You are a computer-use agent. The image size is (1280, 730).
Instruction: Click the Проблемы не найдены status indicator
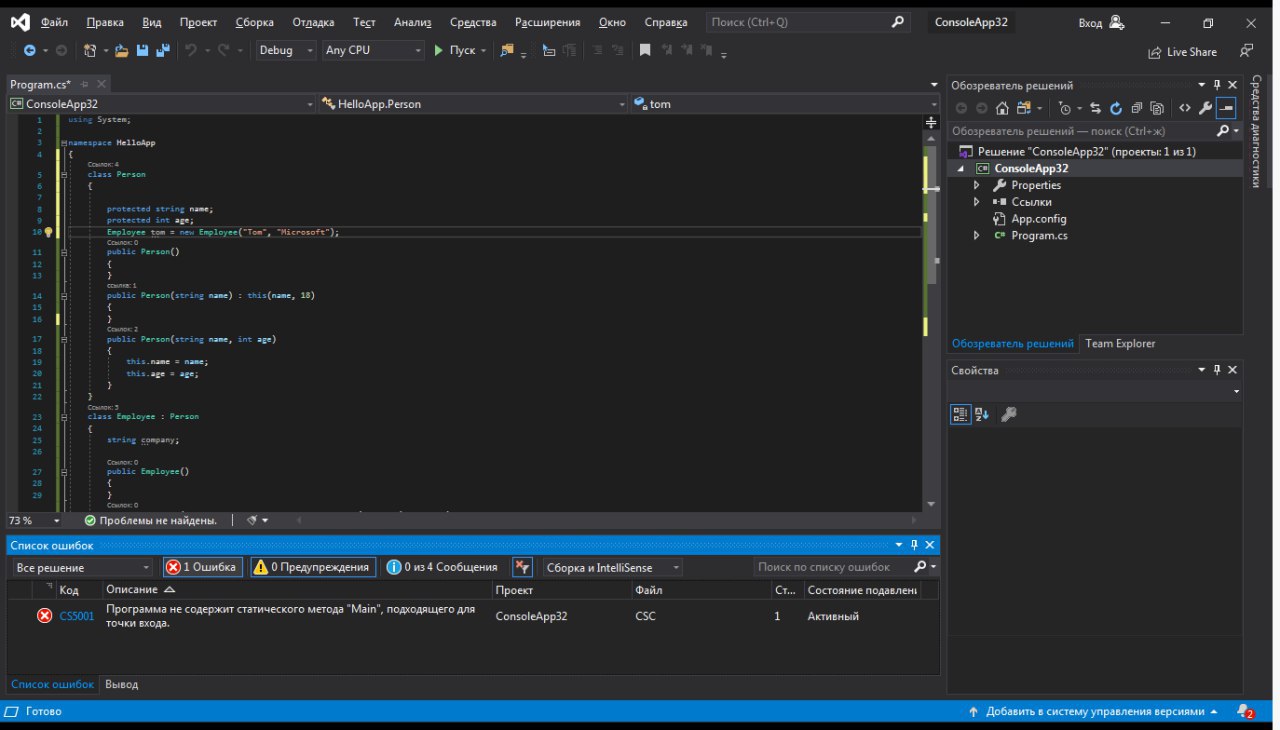click(x=151, y=521)
